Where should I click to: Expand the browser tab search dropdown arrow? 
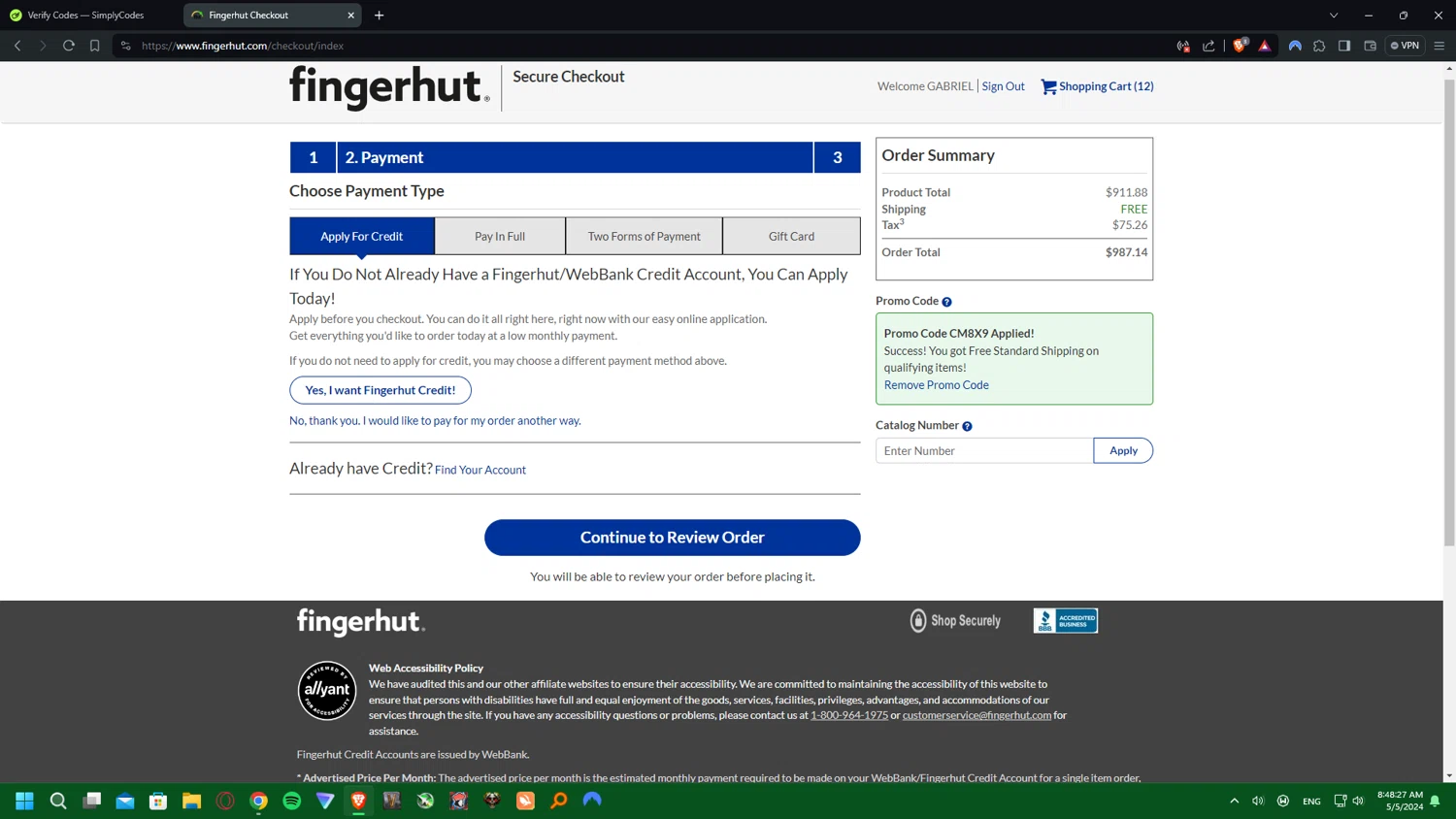coord(1334,15)
